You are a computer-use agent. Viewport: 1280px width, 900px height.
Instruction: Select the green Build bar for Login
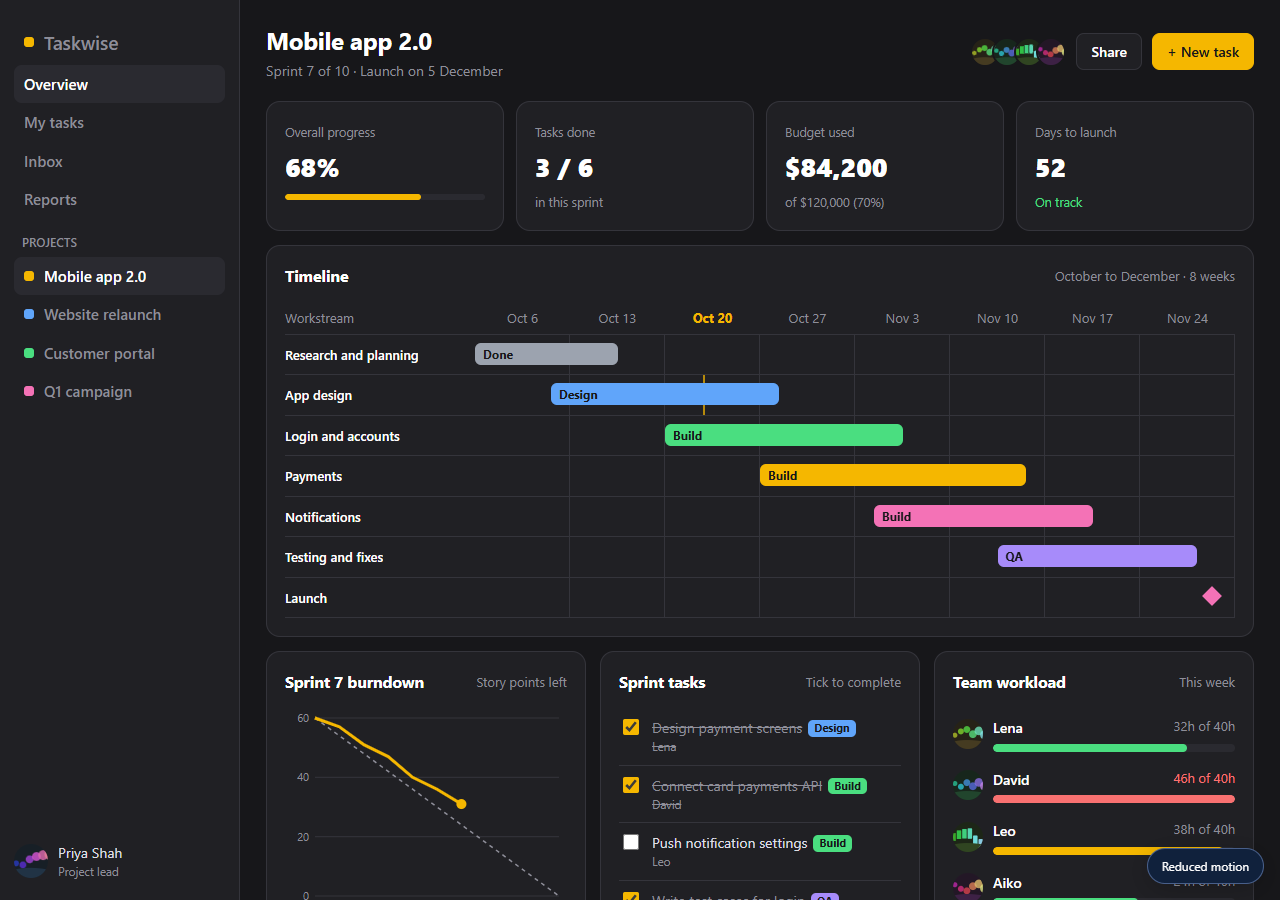click(x=784, y=435)
